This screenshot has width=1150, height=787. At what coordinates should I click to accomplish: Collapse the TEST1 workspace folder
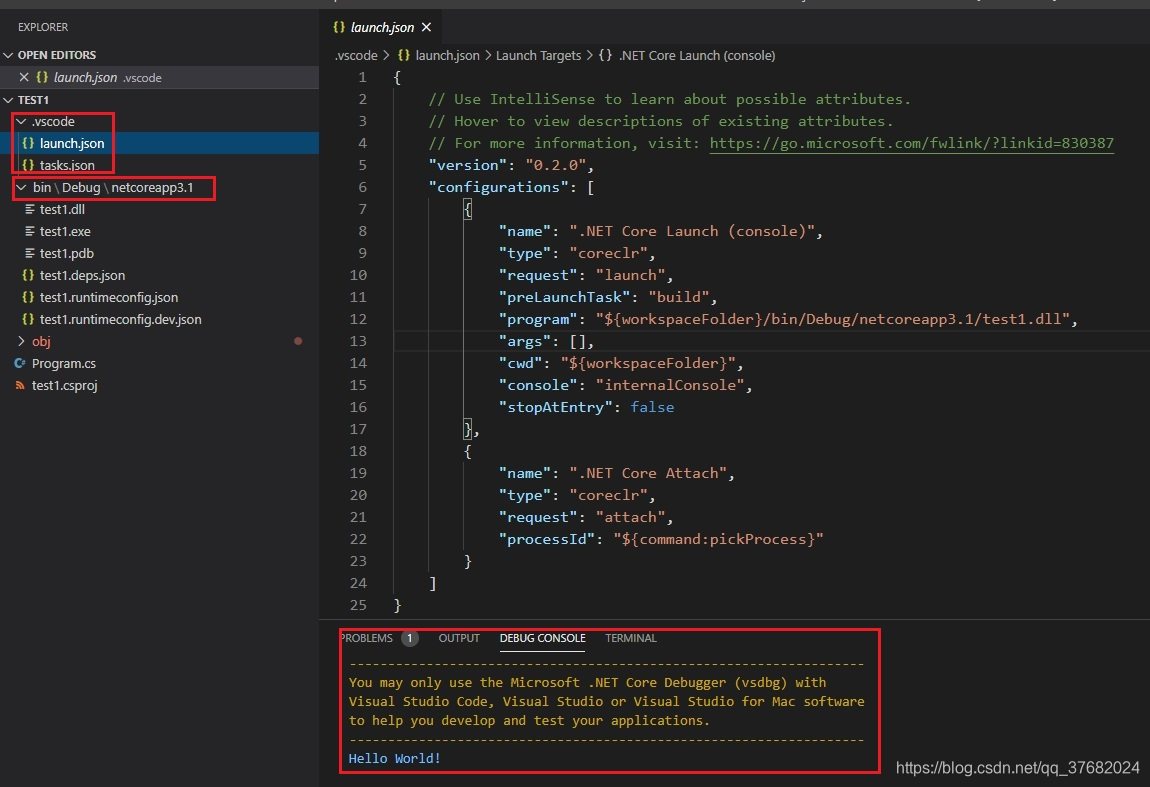pyautogui.click(x=8, y=100)
